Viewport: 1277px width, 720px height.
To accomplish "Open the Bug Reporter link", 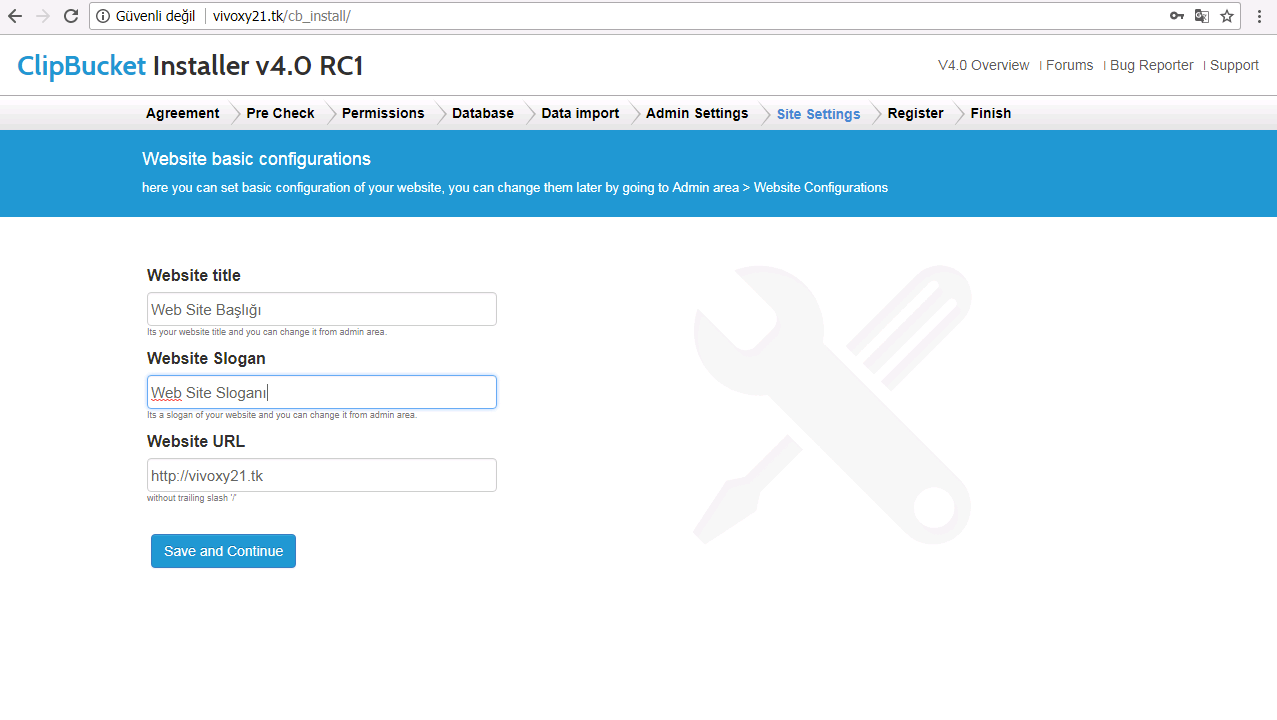I will 1151,65.
